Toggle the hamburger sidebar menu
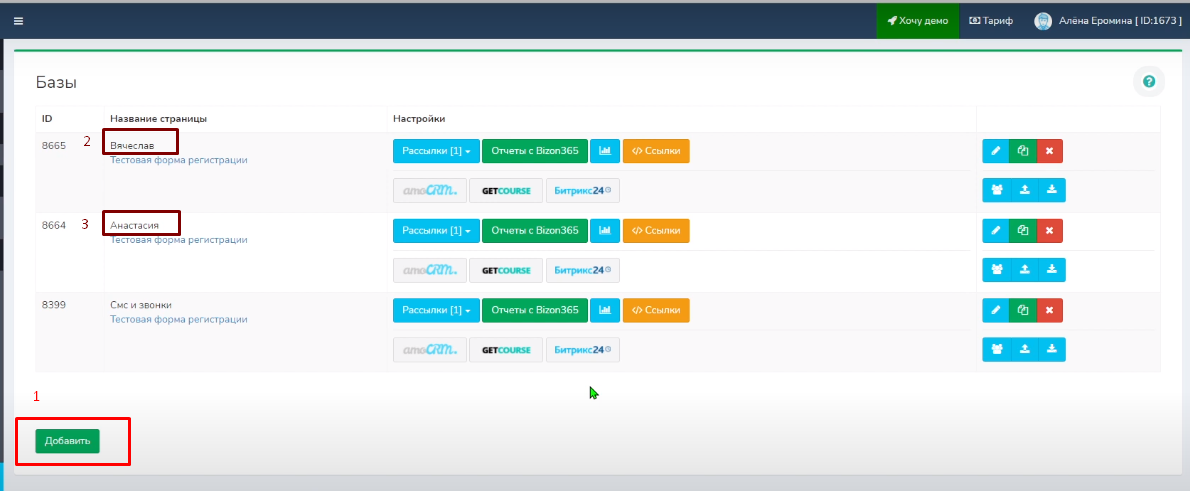This screenshot has width=1190, height=491. click(18, 21)
